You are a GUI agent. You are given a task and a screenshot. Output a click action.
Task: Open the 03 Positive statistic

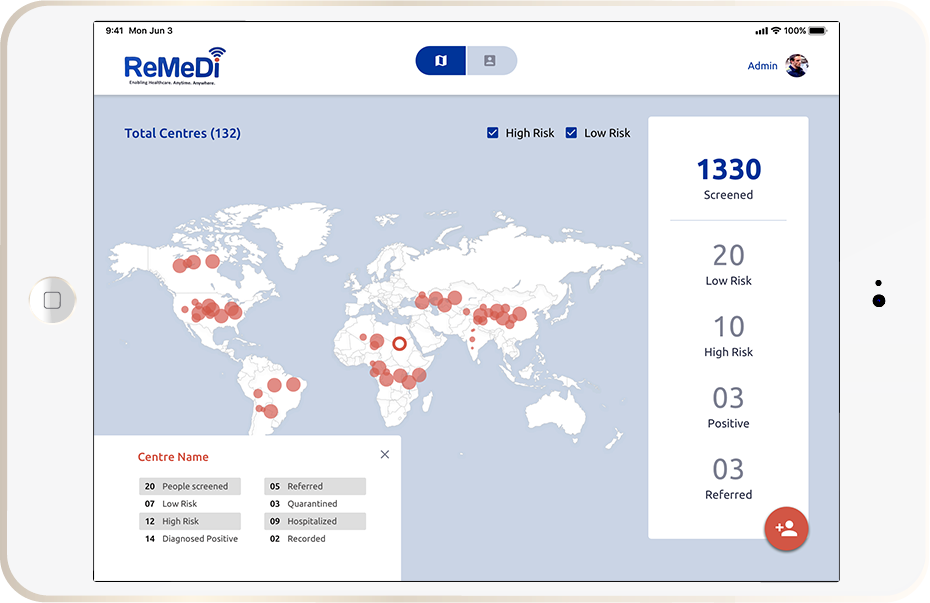(728, 407)
